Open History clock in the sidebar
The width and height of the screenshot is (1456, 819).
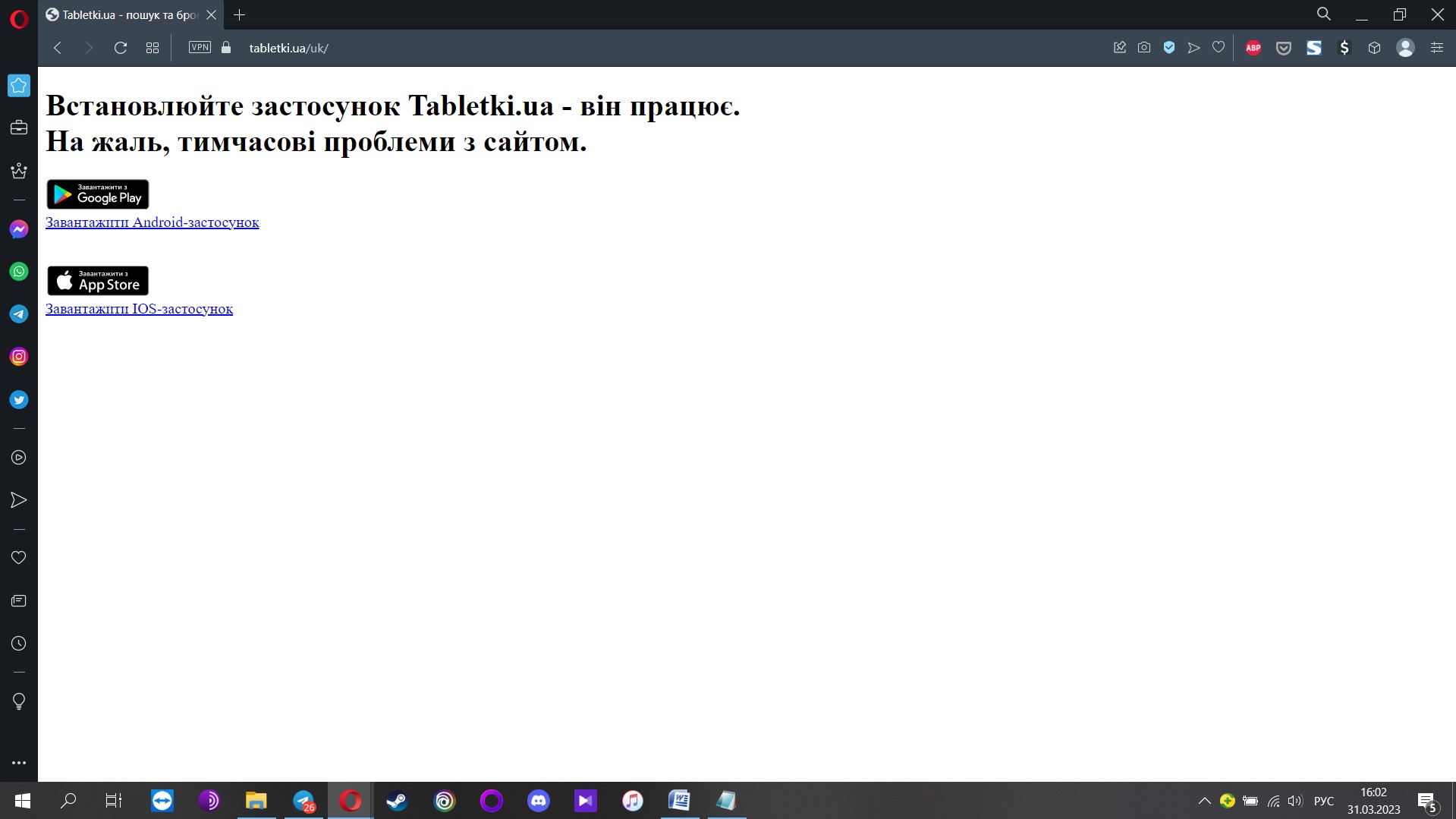19,644
